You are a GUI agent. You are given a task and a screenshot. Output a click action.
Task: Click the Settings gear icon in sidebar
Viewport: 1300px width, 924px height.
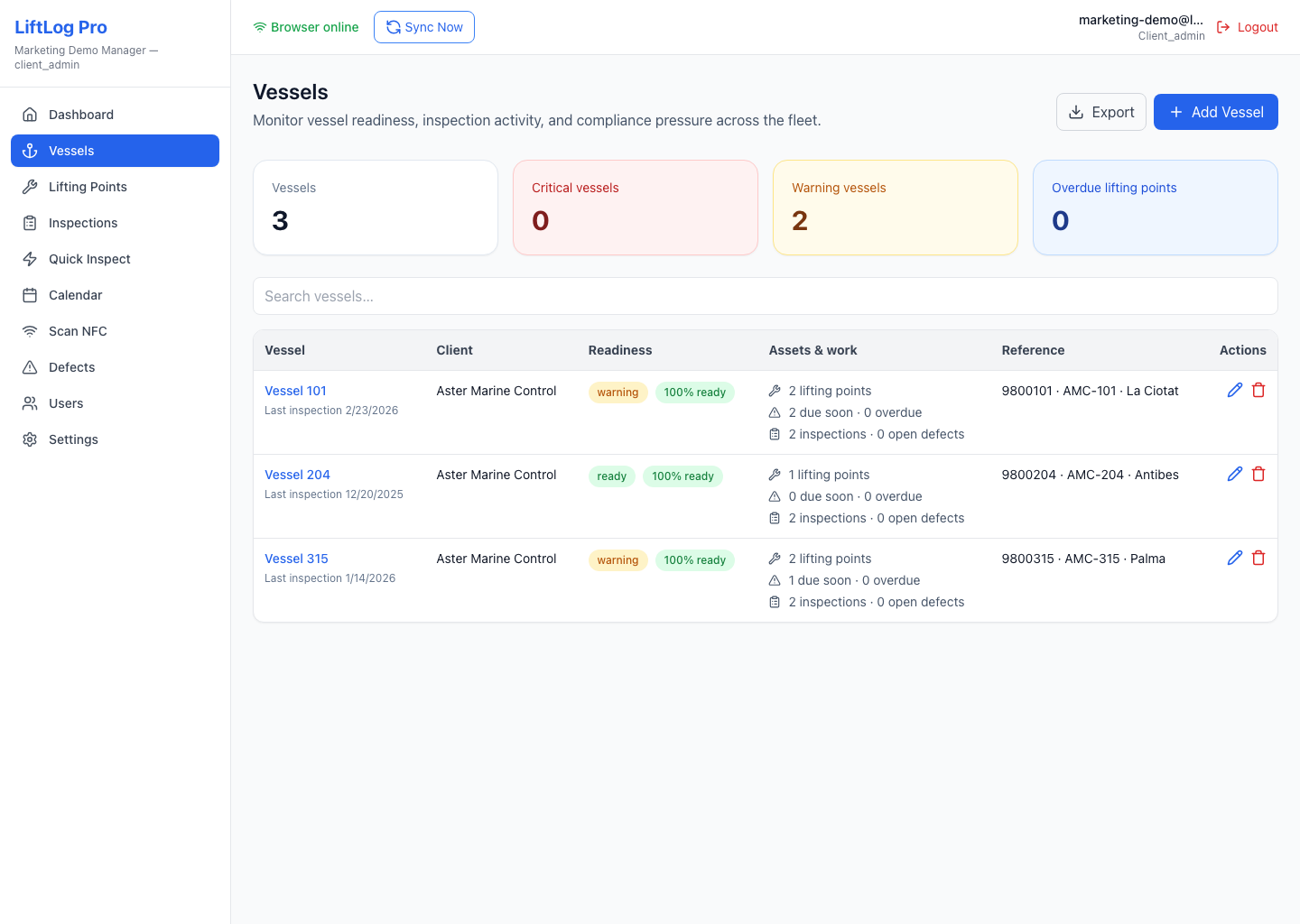pyautogui.click(x=30, y=439)
